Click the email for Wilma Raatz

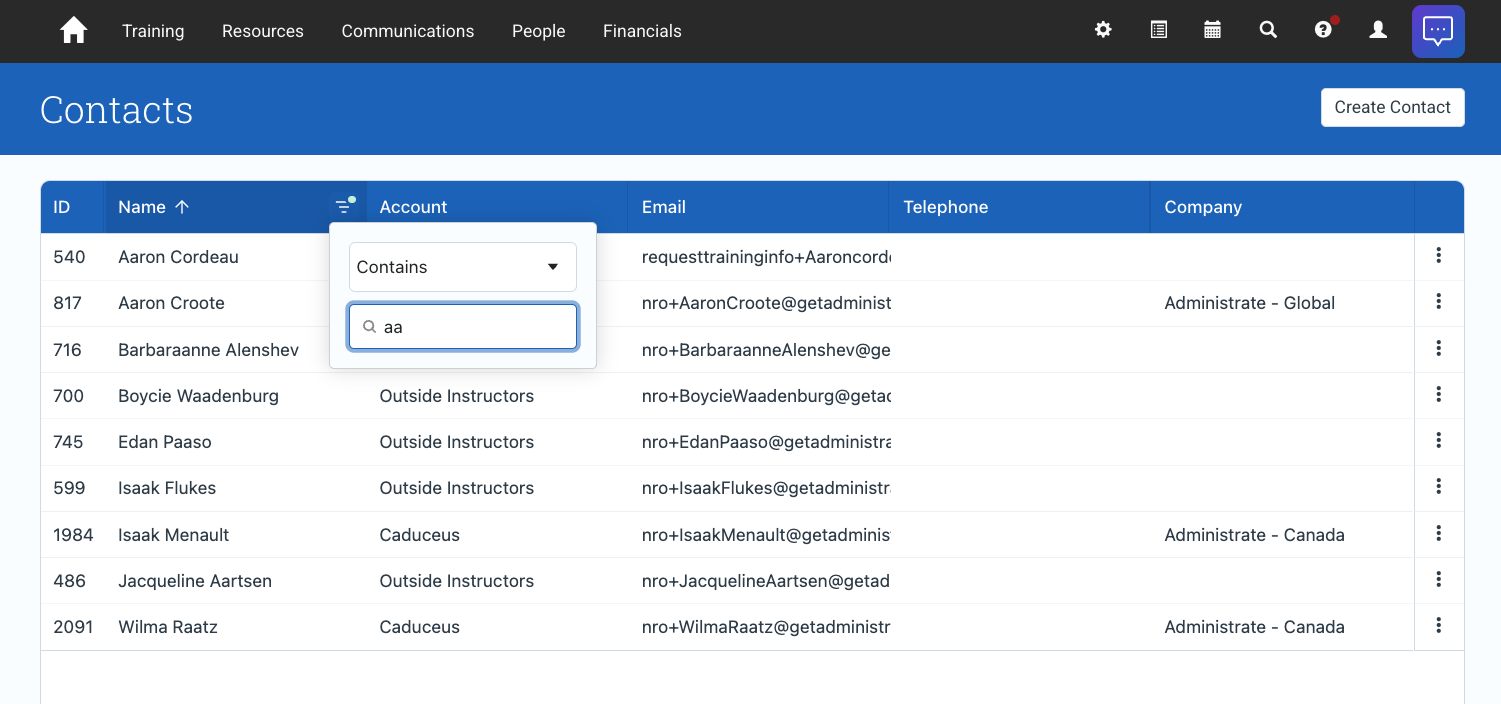(x=766, y=627)
